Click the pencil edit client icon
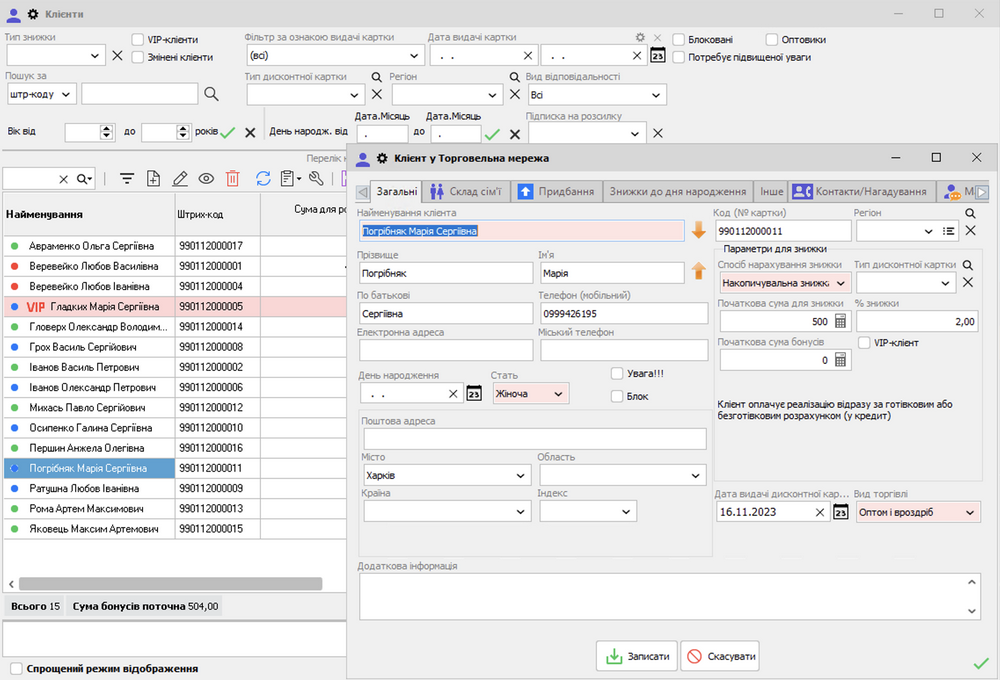The height and width of the screenshot is (680, 1000). (180, 179)
